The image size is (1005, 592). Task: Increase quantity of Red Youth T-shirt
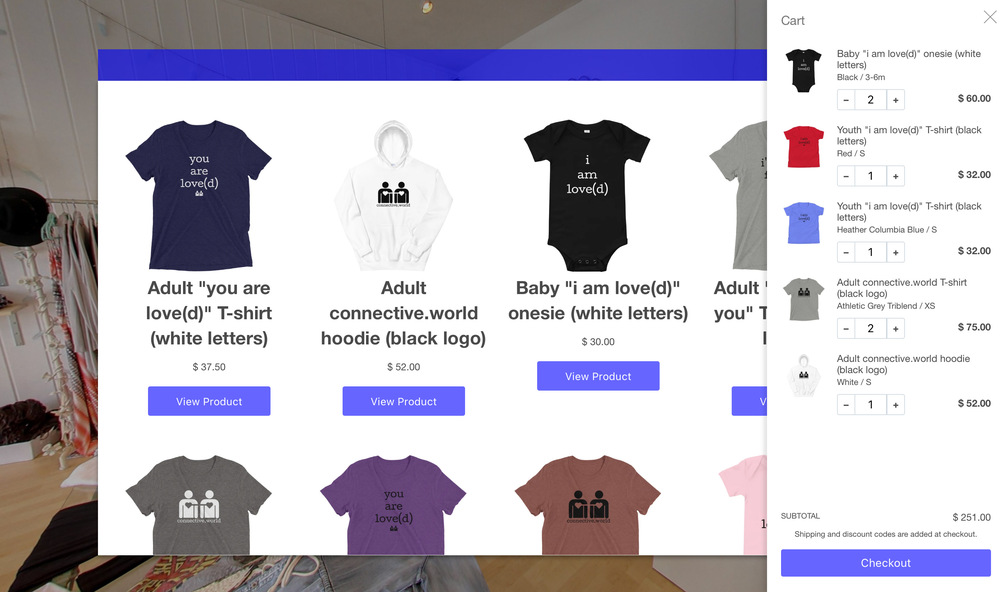[895, 176]
